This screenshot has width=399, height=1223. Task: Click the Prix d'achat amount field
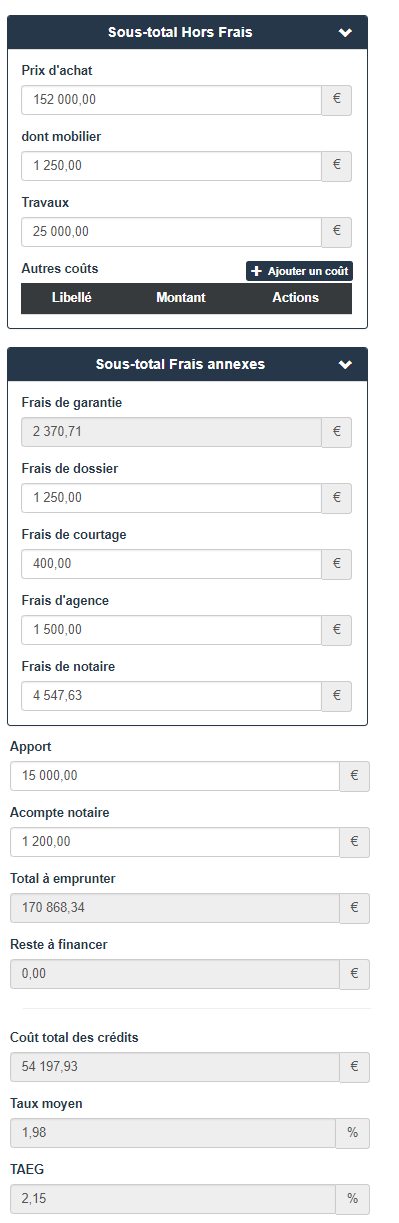click(171, 100)
